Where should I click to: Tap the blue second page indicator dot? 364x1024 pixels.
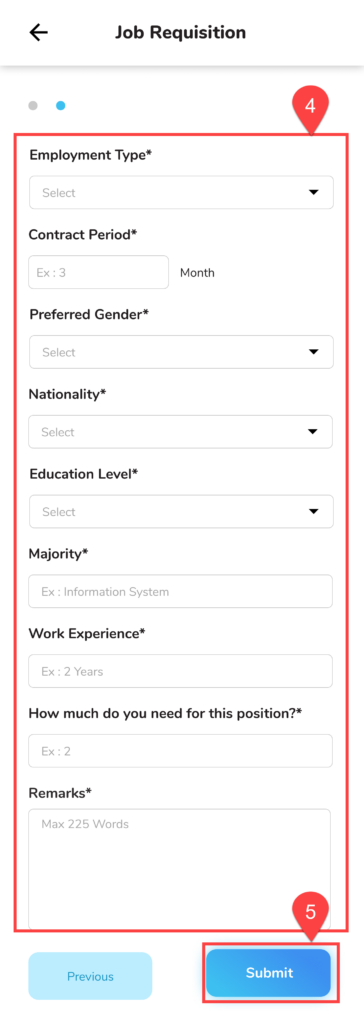coord(61,105)
